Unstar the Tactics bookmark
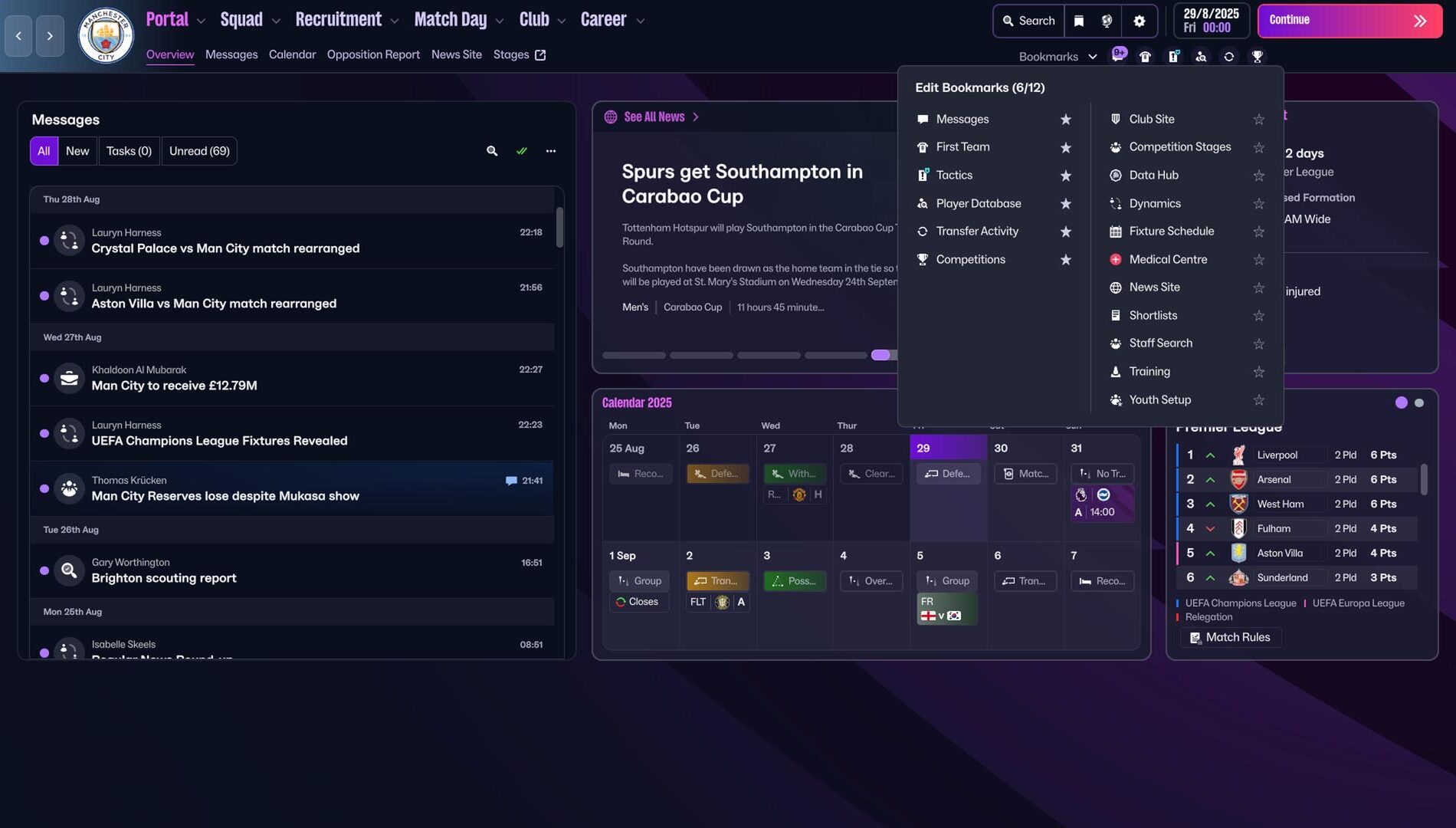The width and height of the screenshot is (1456, 828). pos(1065,175)
